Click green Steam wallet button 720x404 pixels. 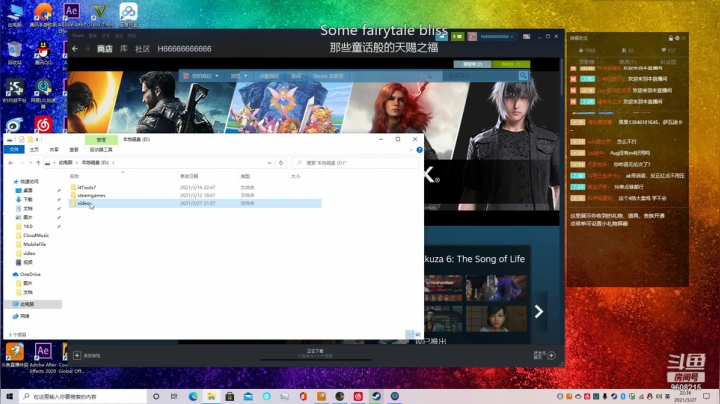click(457, 36)
